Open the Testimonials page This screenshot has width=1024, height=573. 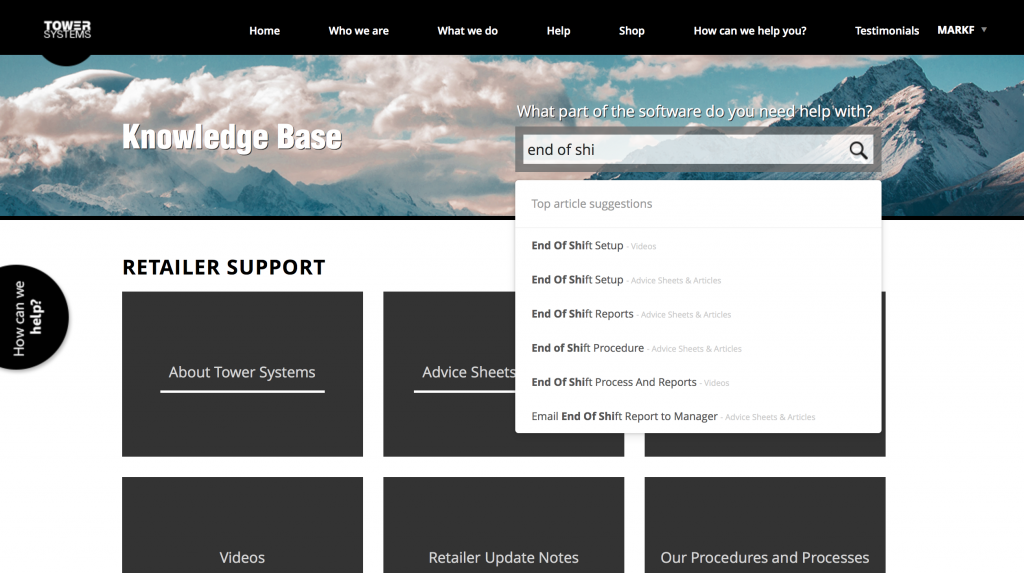click(x=887, y=31)
